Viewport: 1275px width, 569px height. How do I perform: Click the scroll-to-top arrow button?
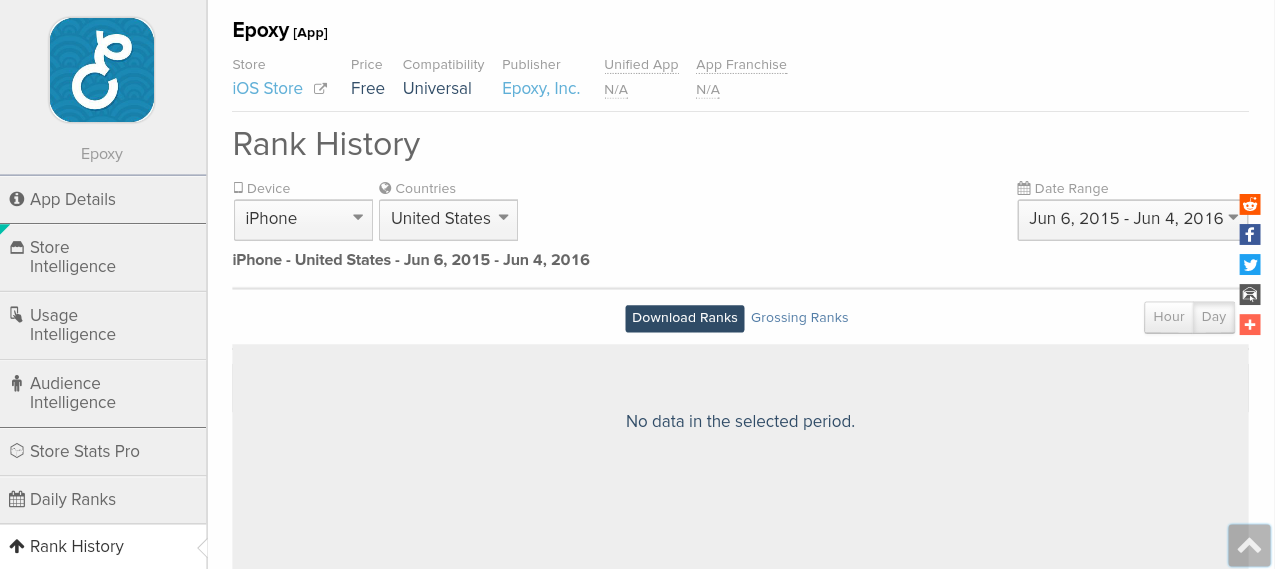point(1249,546)
